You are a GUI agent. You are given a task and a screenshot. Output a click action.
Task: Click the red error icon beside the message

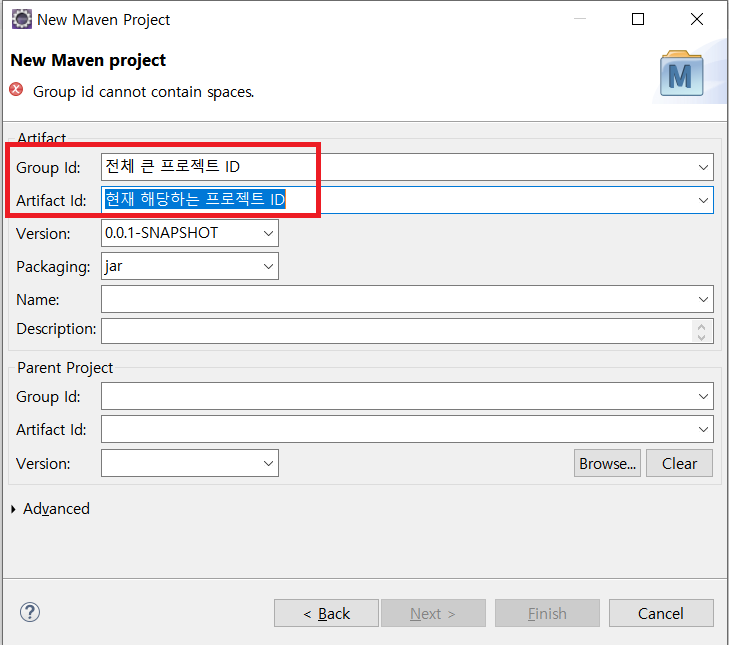[x=16, y=89]
